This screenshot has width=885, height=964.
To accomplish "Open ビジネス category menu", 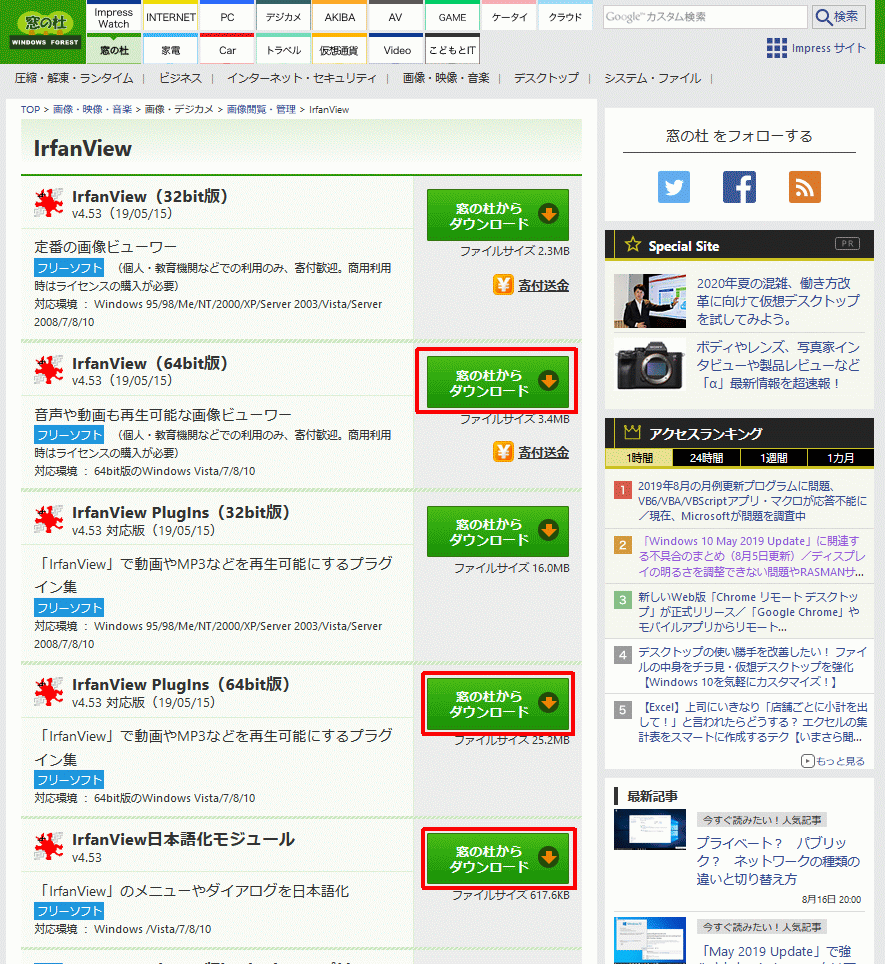I will click(x=180, y=78).
